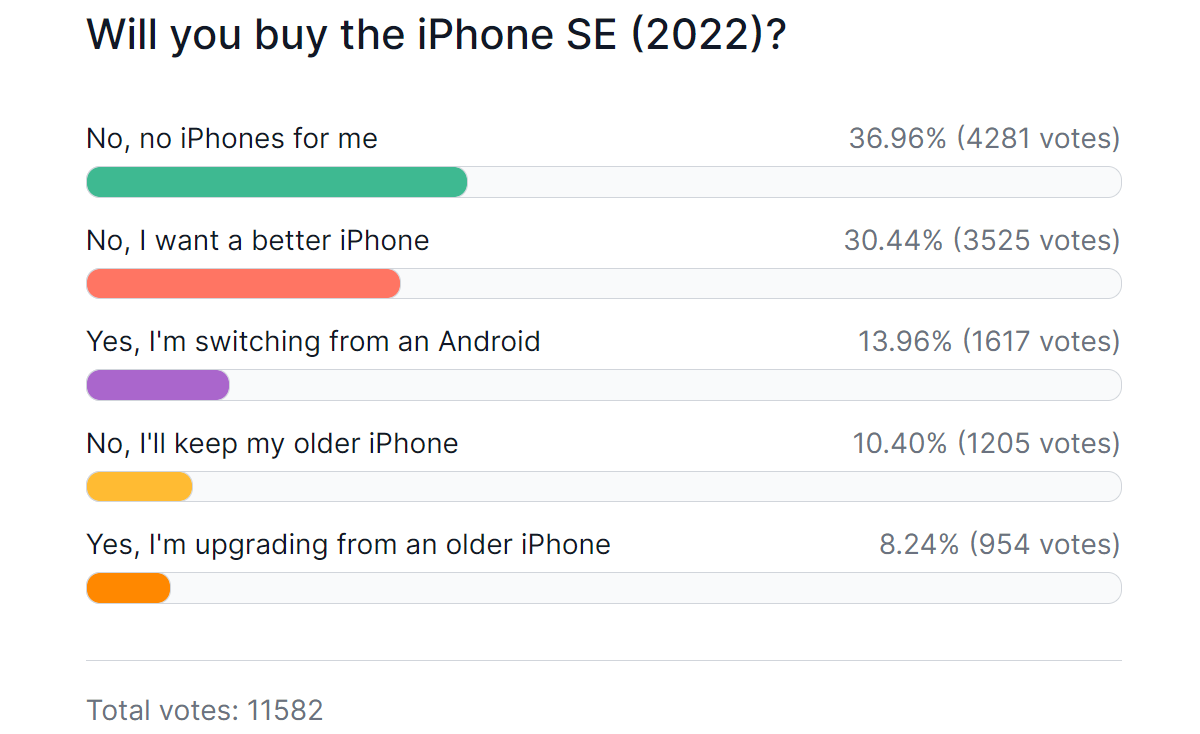
Task: Select "Yes, I'm switching from an Android"
Action: tap(313, 341)
